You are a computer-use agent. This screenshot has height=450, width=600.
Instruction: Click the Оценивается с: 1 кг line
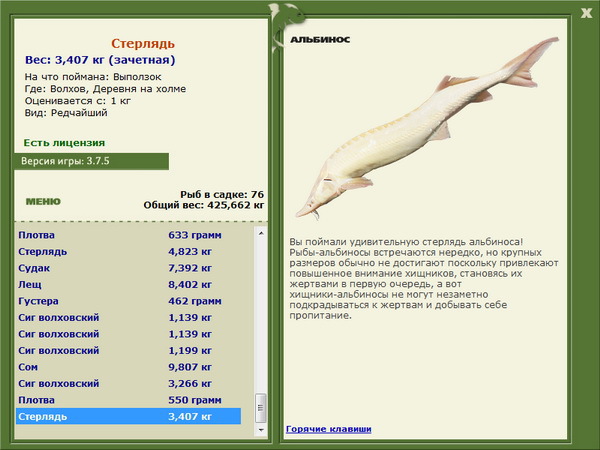tap(78, 101)
